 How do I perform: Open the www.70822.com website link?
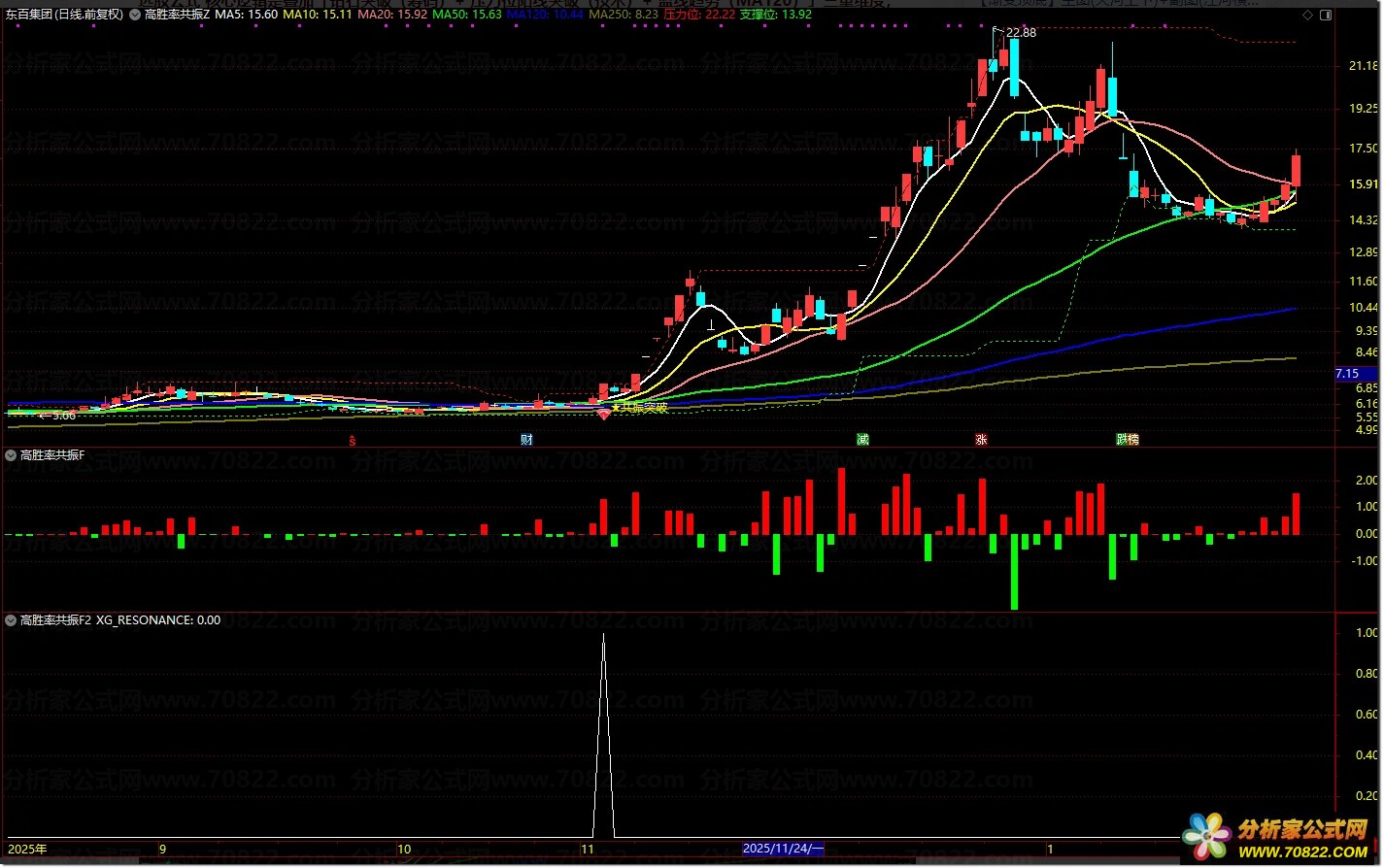(1302, 851)
